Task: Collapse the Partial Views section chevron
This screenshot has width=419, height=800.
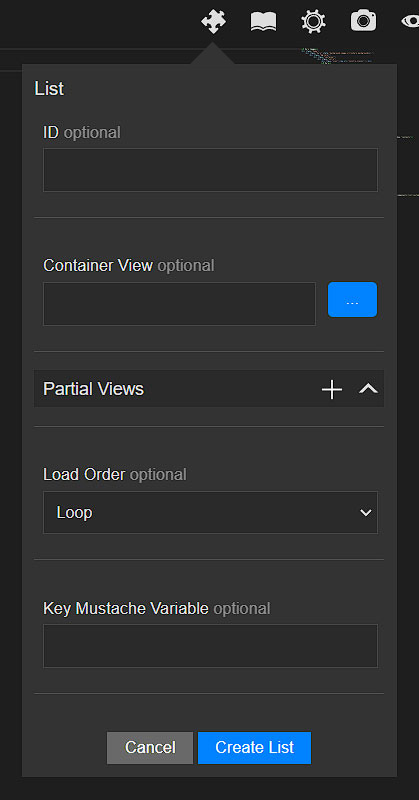Action: coord(368,389)
